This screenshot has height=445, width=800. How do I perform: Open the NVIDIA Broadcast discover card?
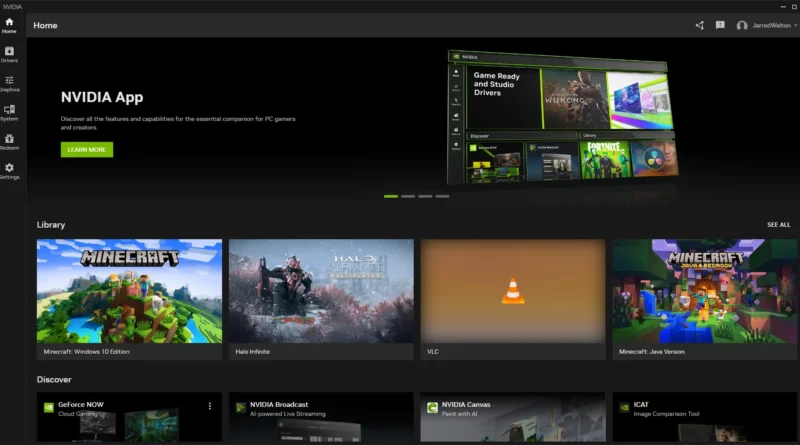(321, 417)
